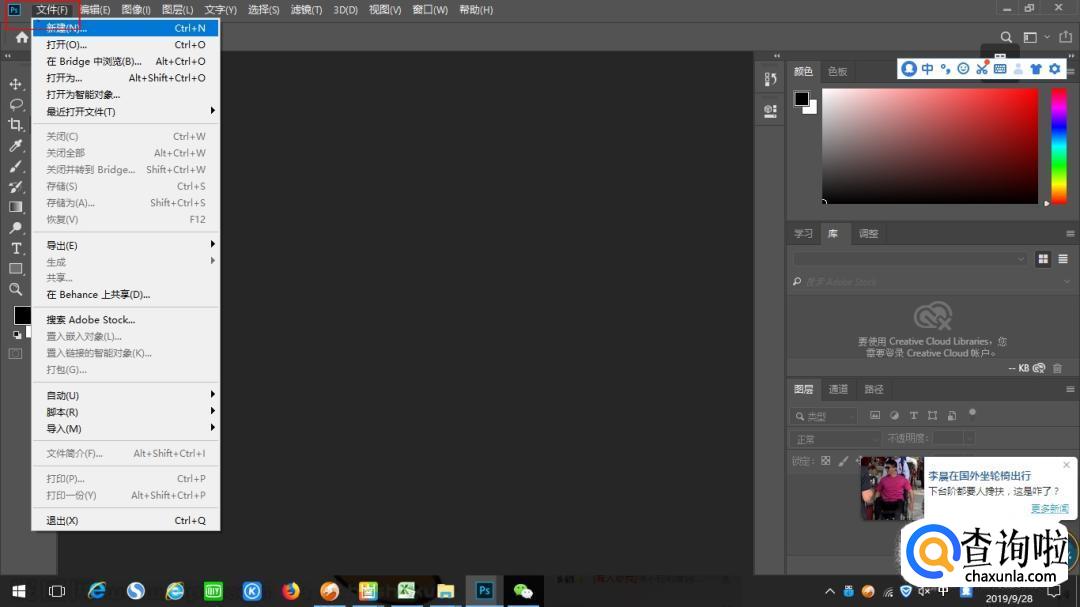The width and height of the screenshot is (1080, 607).
Task: Select the Brush tool in the toolbox
Action: [15, 166]
